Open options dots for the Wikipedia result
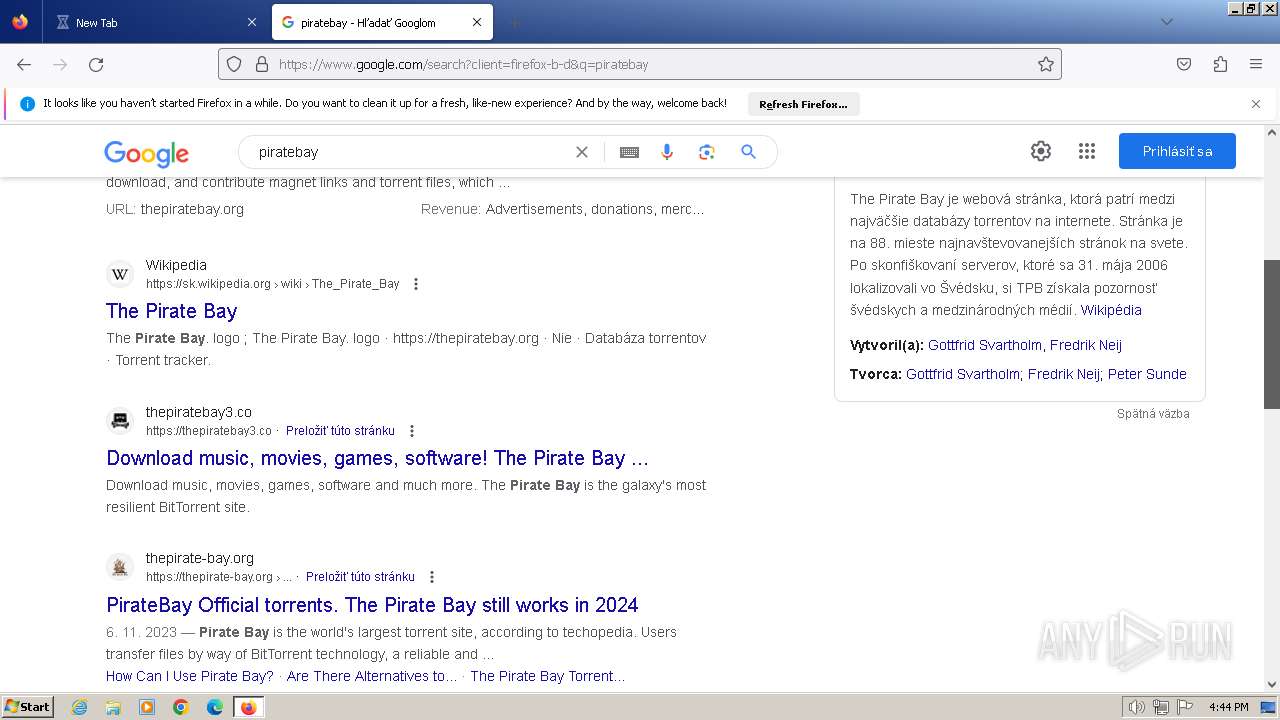 416,284
